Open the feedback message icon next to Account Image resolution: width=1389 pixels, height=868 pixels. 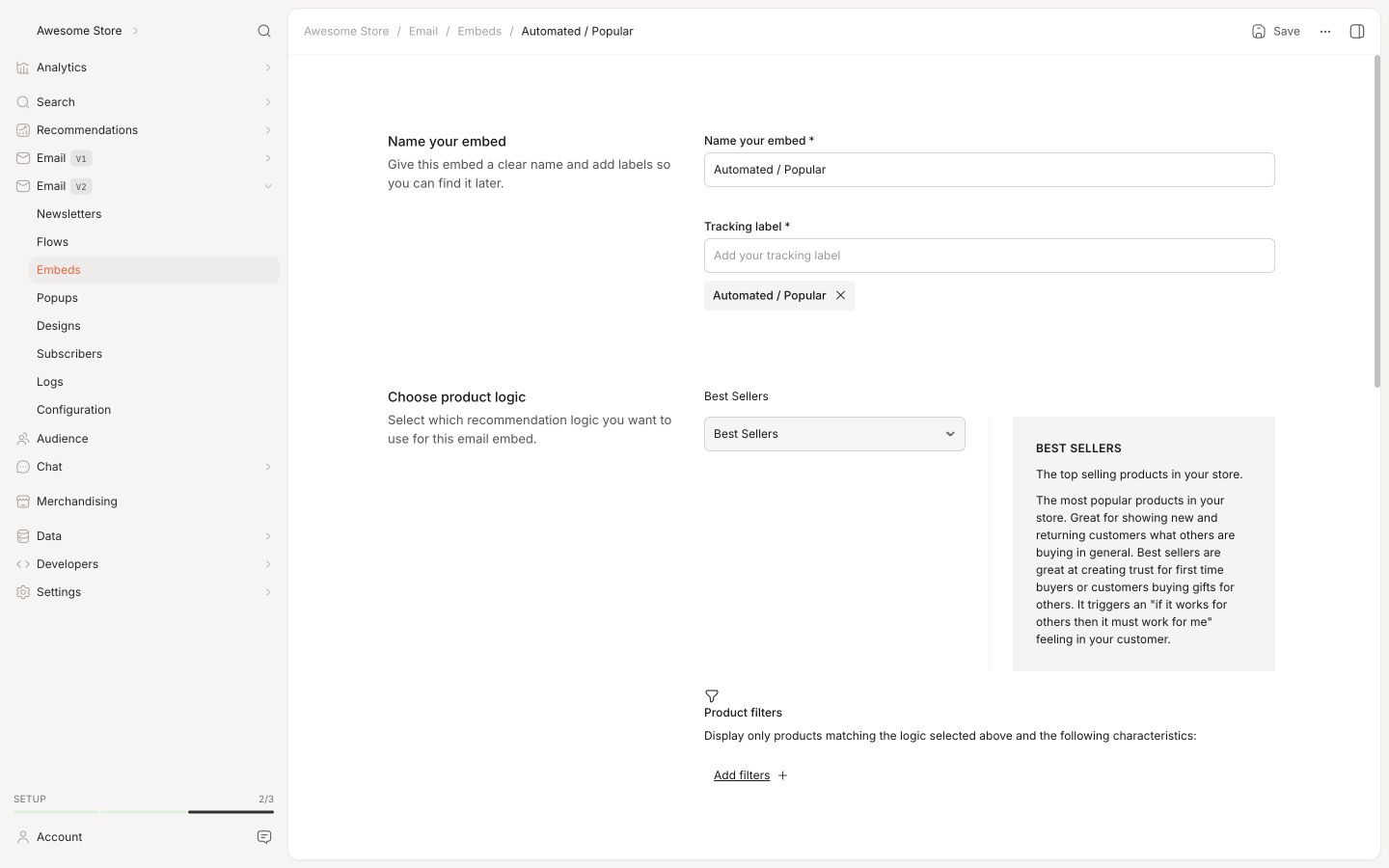pyautogui.click(x=264, y=837)
